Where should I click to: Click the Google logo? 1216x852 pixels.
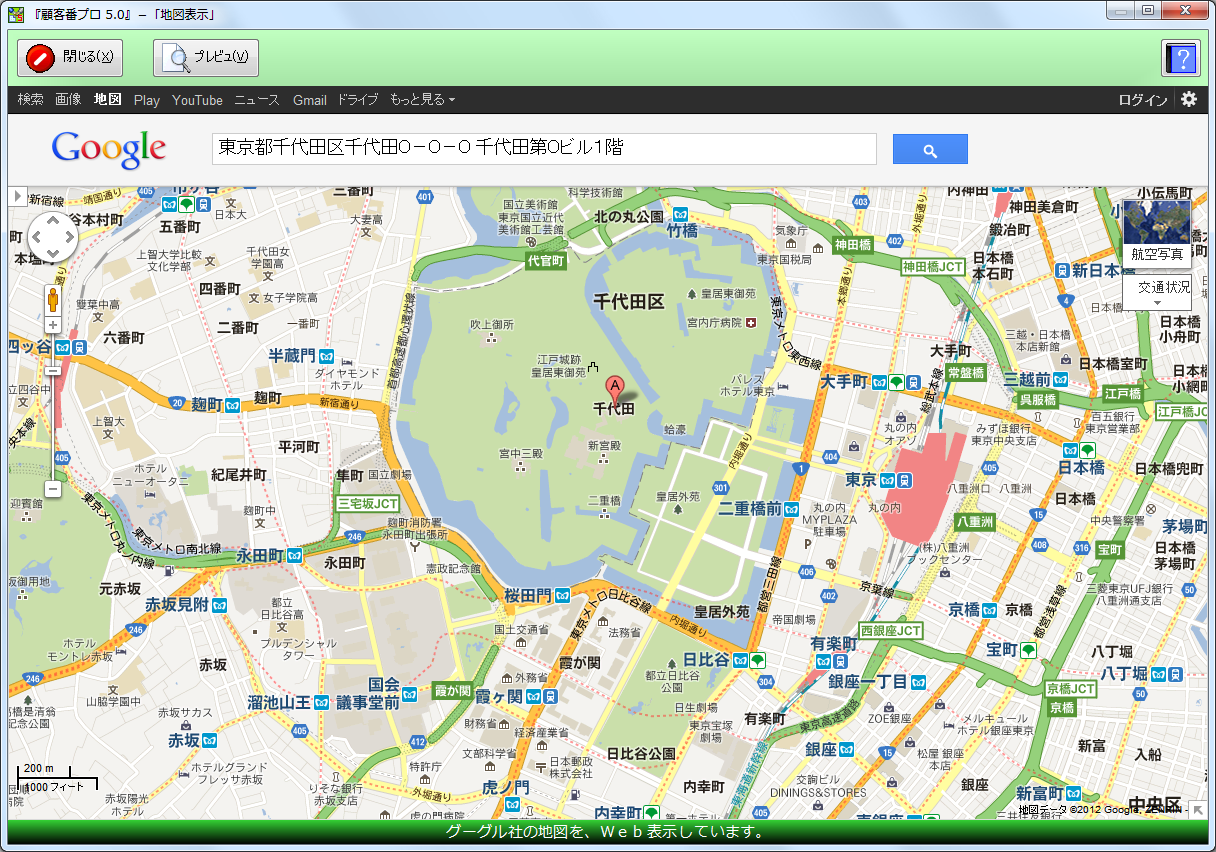pos(109,149)
